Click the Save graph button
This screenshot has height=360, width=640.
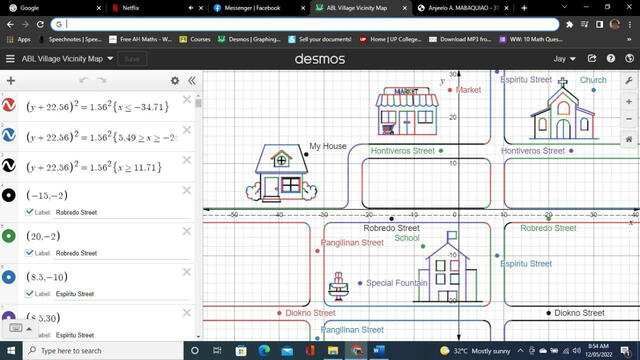(132, 59)
